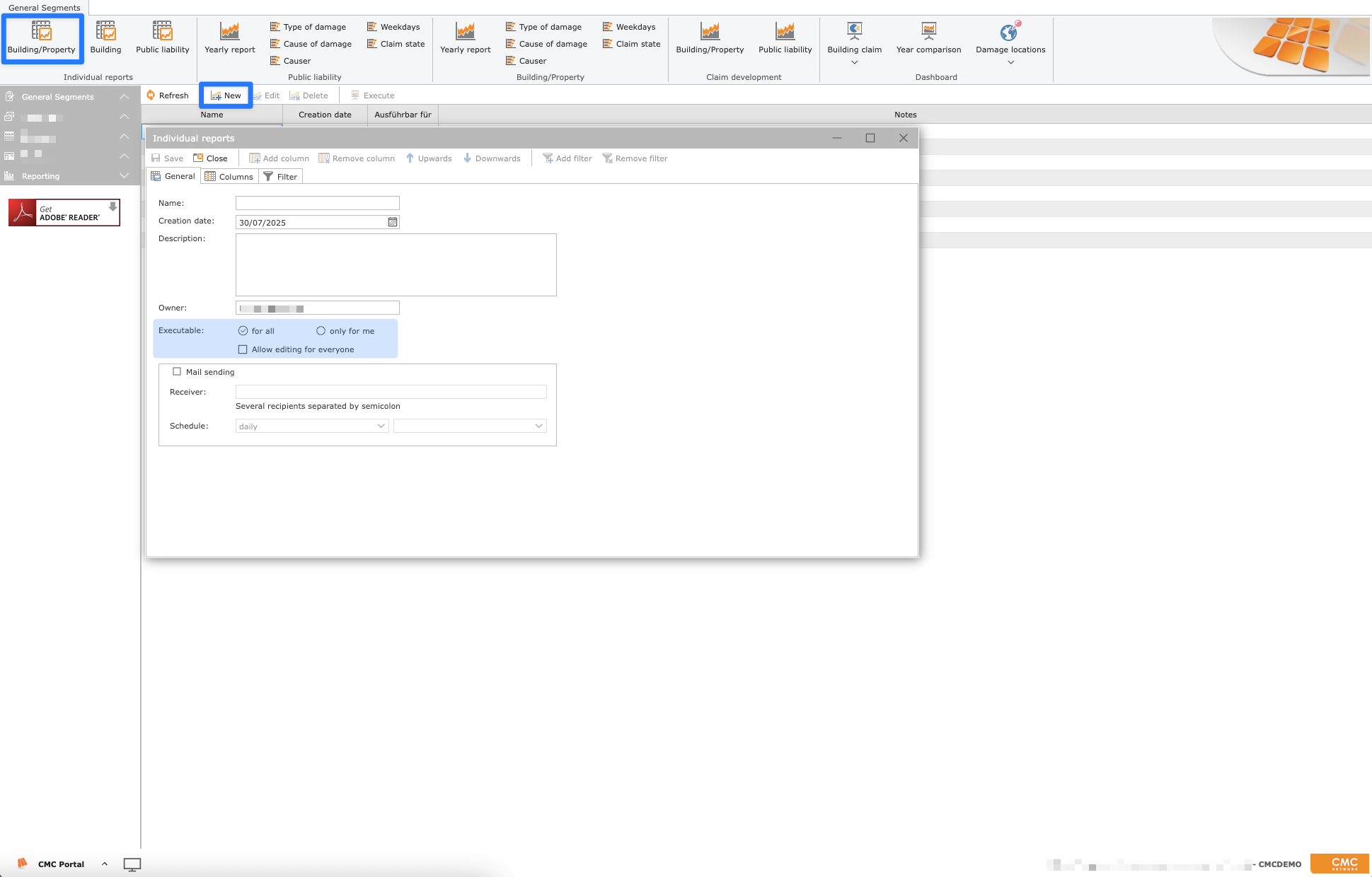
Task: Click Save in the Individual reports dialog
Action: point(166,158)
